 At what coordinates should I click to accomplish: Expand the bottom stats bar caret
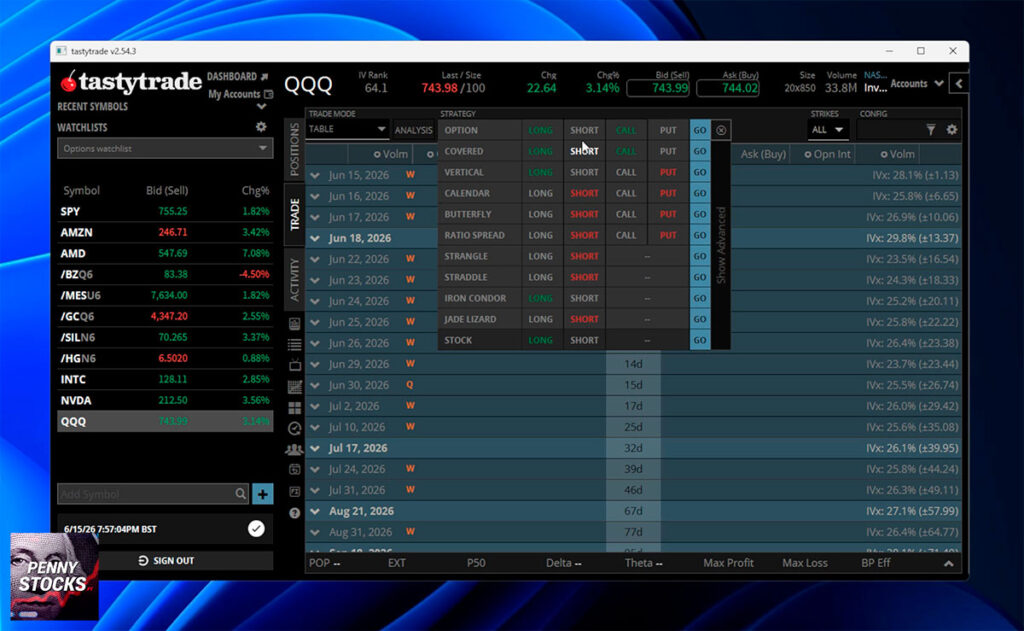(x=948, y=563)
